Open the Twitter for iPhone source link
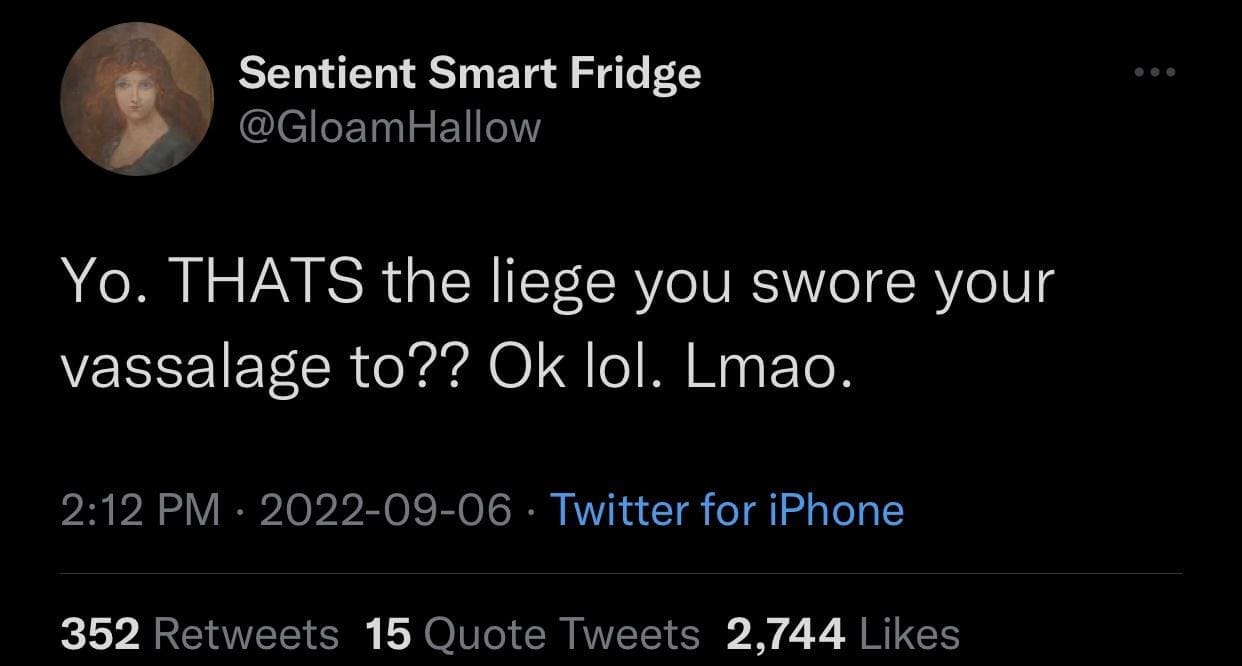The width and height of the screenshot is (1242, 666). tap(727, 510)
